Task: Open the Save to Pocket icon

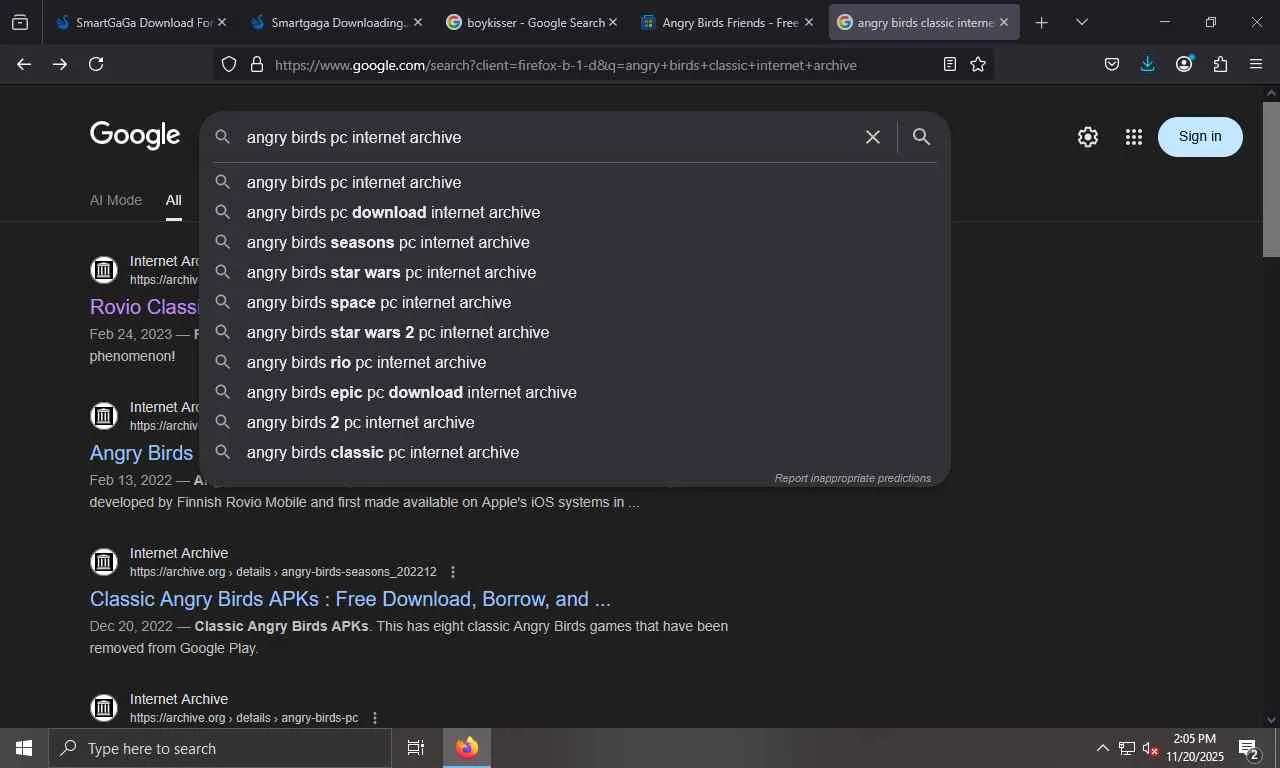Action: tap(1112, 64)
